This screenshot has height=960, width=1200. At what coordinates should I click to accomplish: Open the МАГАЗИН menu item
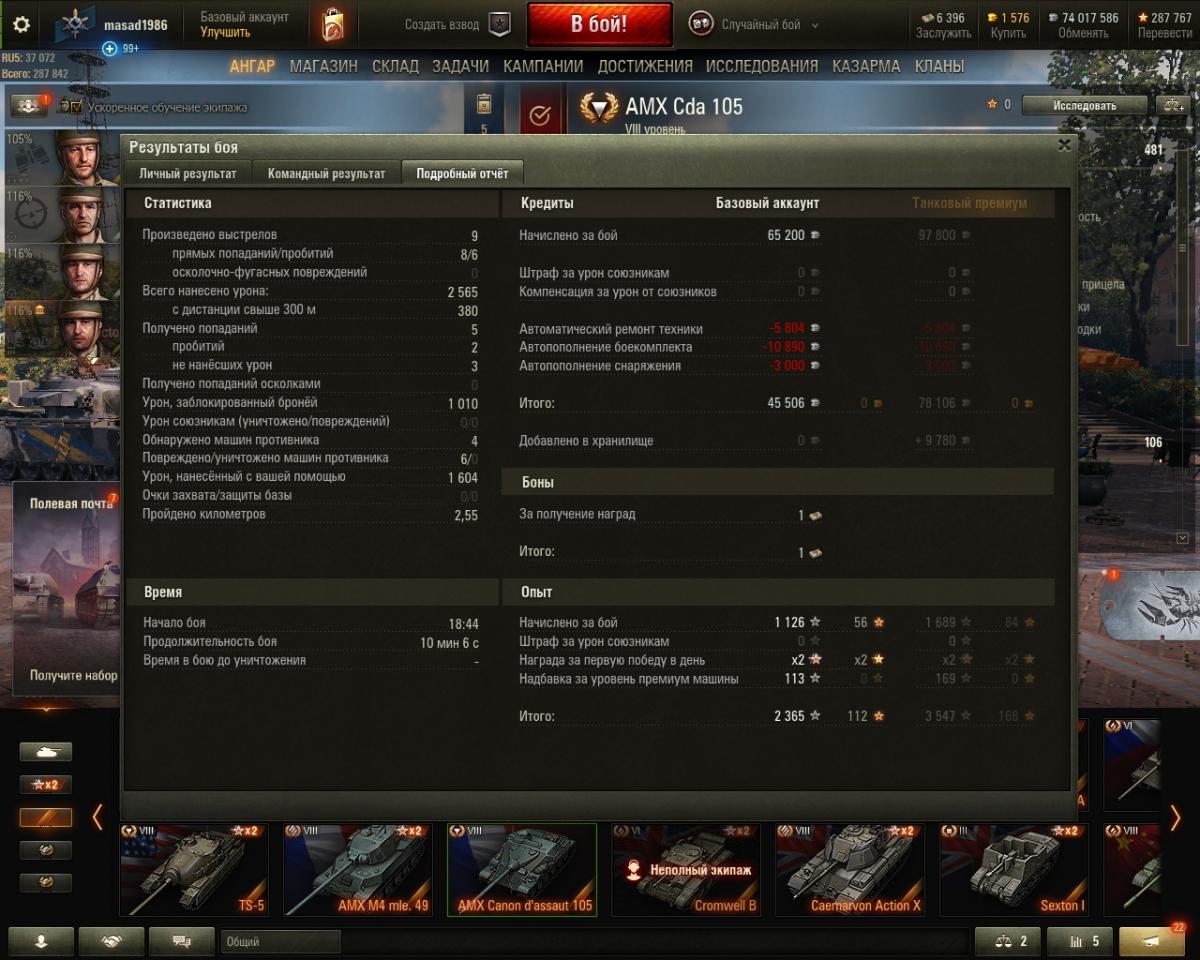point(324,66)
